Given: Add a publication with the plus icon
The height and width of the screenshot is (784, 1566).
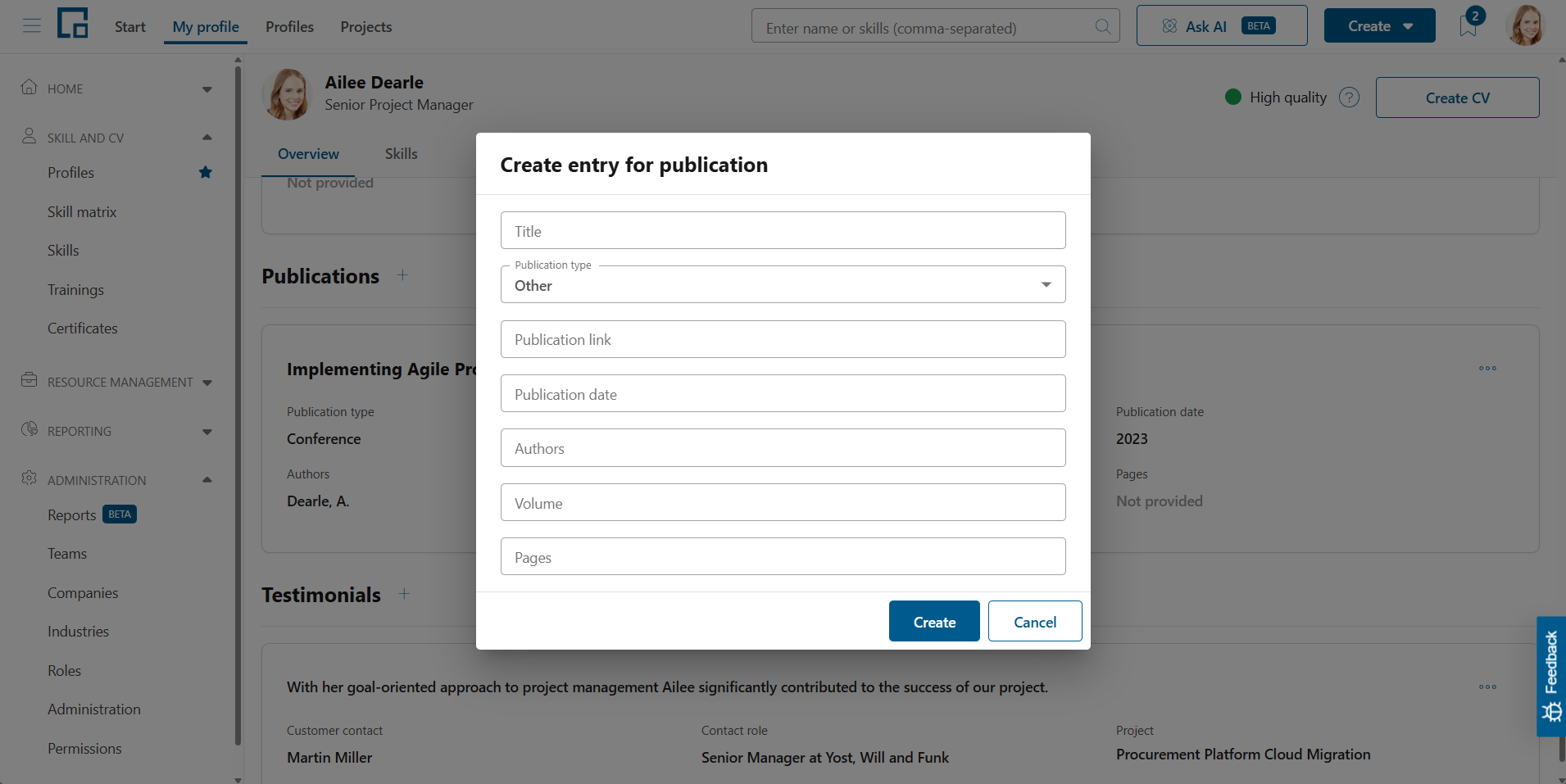Looking at the screenshot, I should click(x=402, y=275).
